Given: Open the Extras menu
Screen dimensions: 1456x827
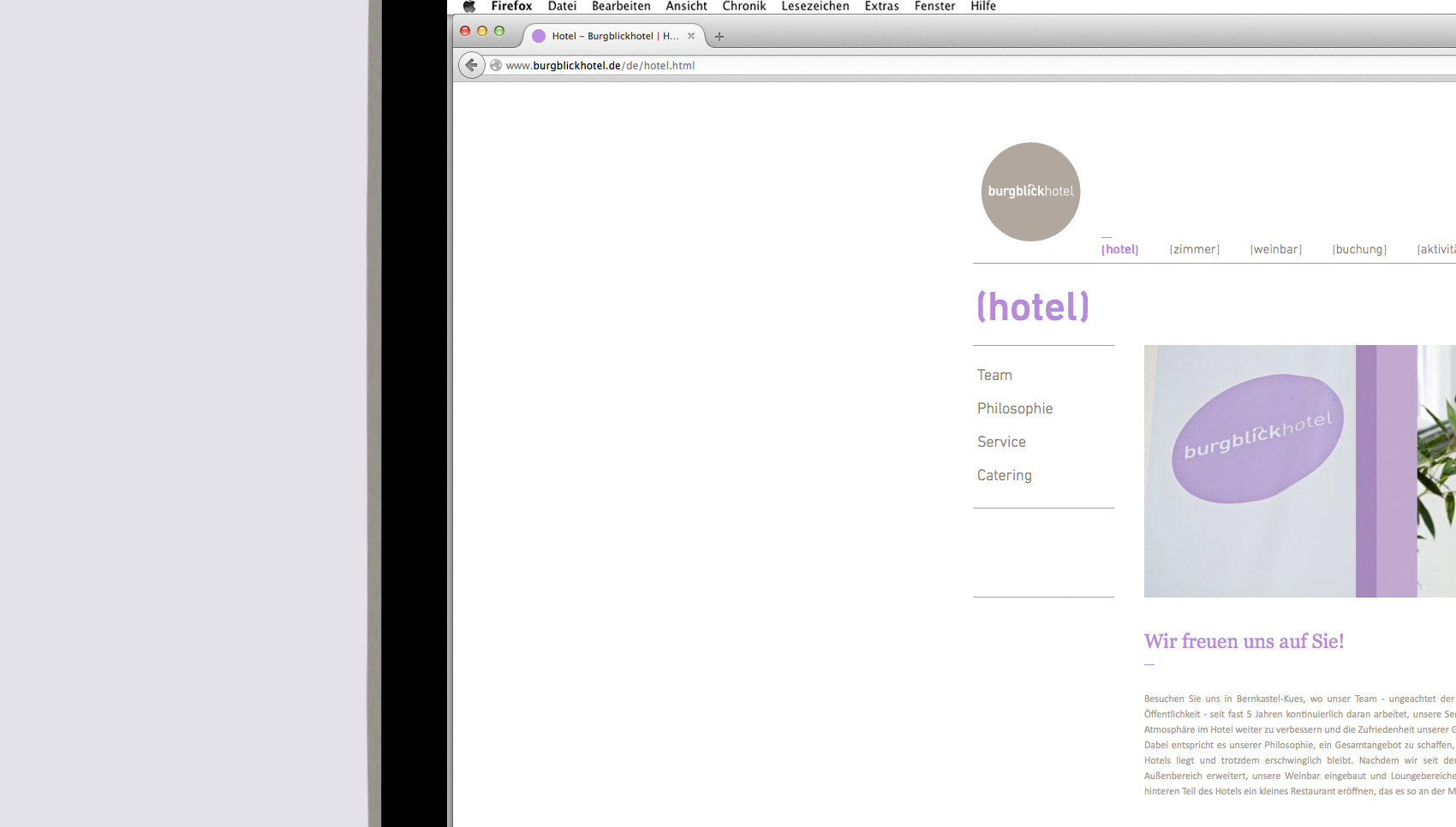Looking at the screenshot, I should pos(881,7).
